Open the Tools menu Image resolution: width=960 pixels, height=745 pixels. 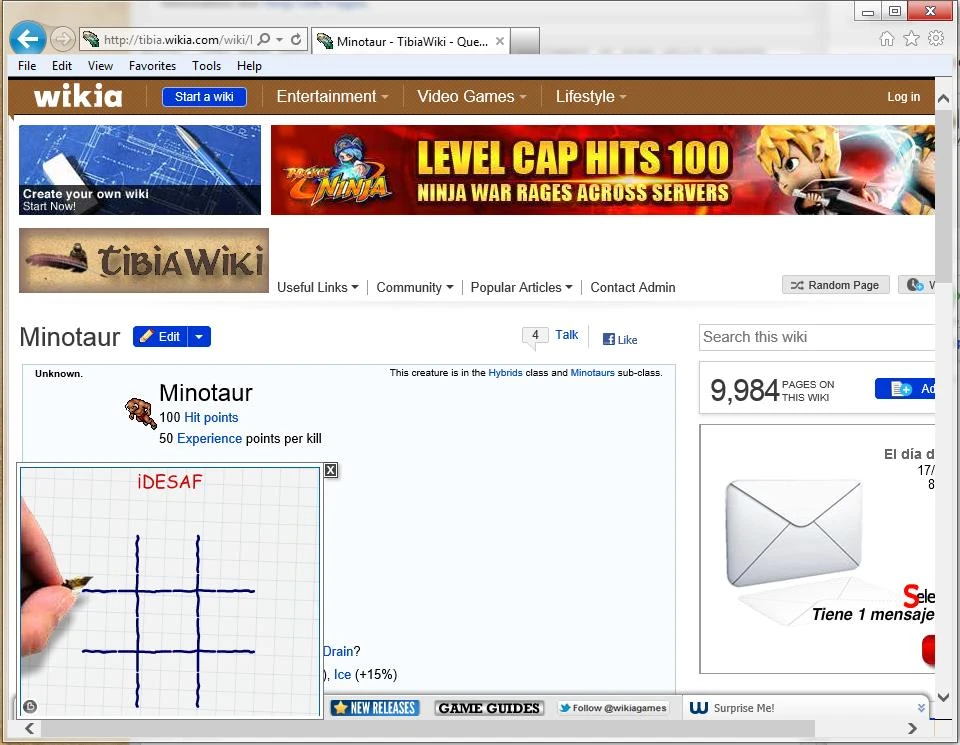click(206, 66)
